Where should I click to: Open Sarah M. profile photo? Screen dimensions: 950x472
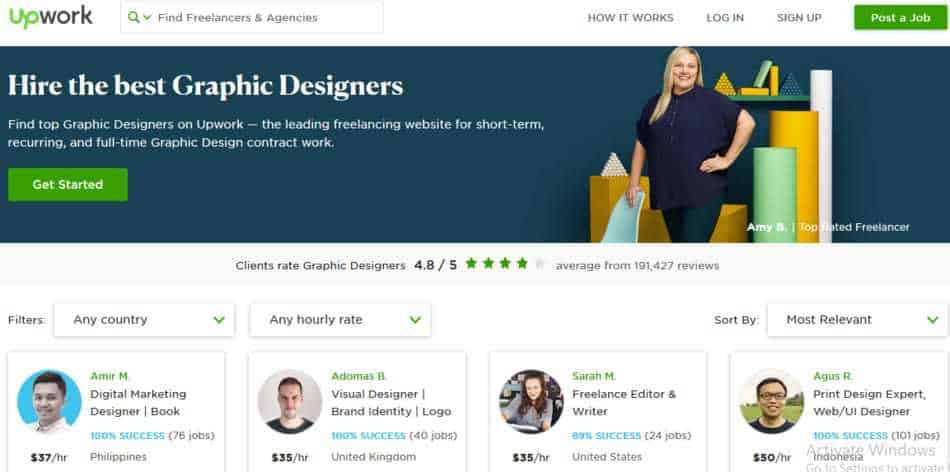coord(531,401)
